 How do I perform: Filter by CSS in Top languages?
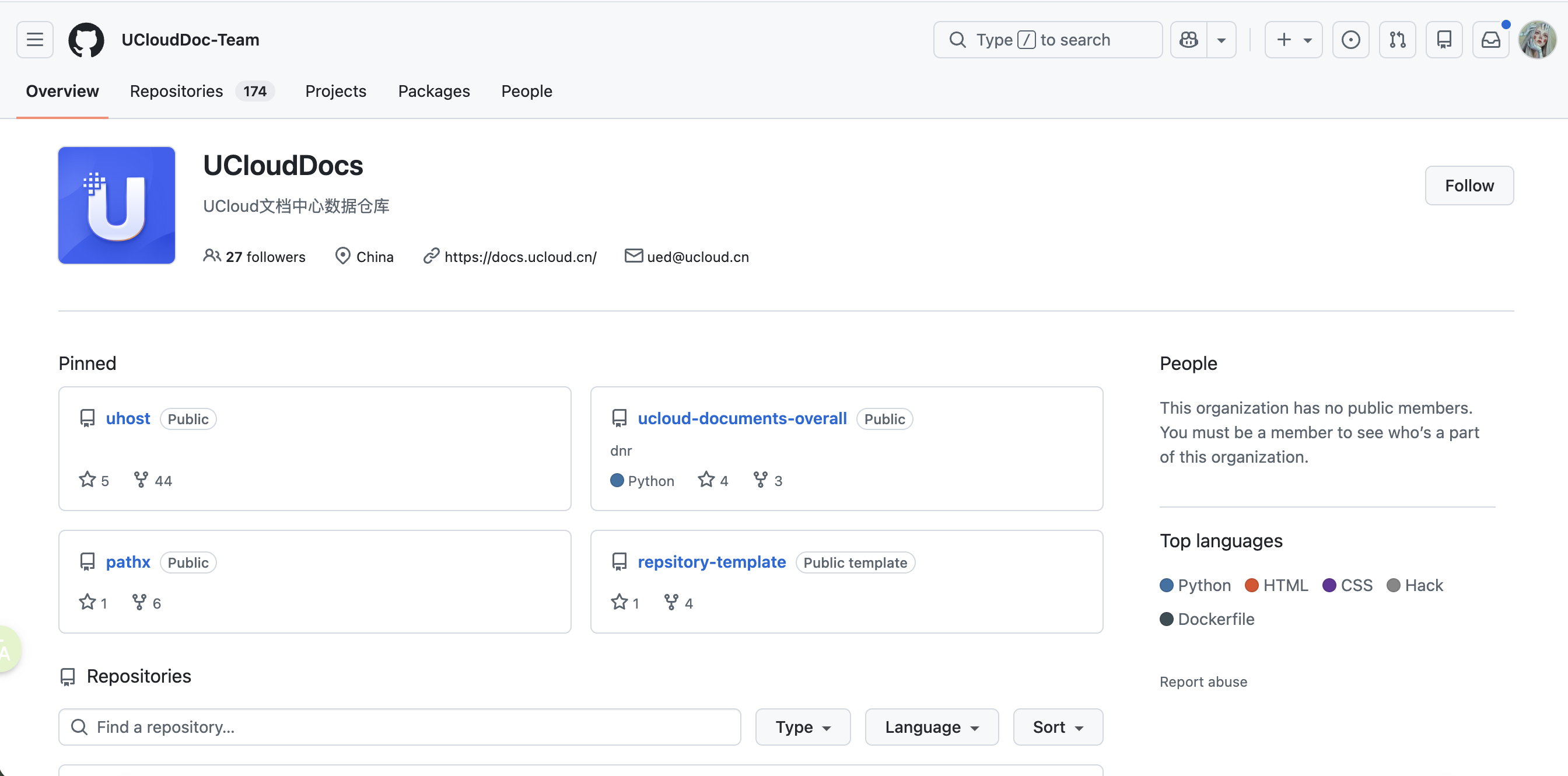tap(1347, 585)
